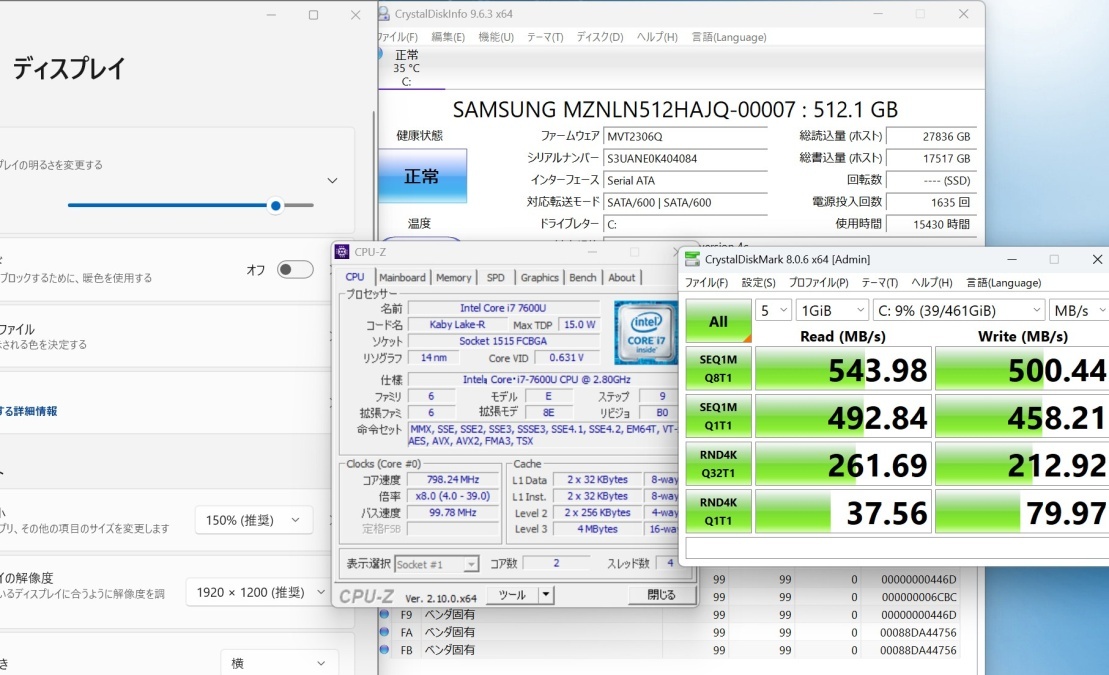Click the blue status icon in the FB row
1109x675 pixels.
tap(384, 650)
